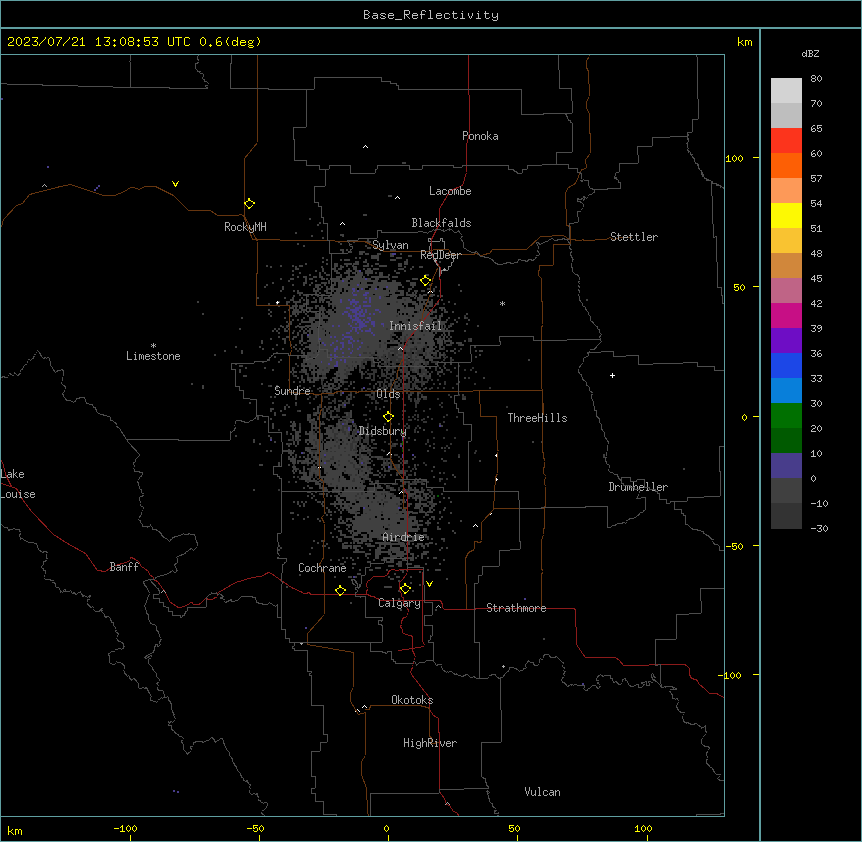The width and height of the screenshot is (862, 842).
Task: Select the yellow diamond marker south of RedDeer
Action: click(426, 280)
